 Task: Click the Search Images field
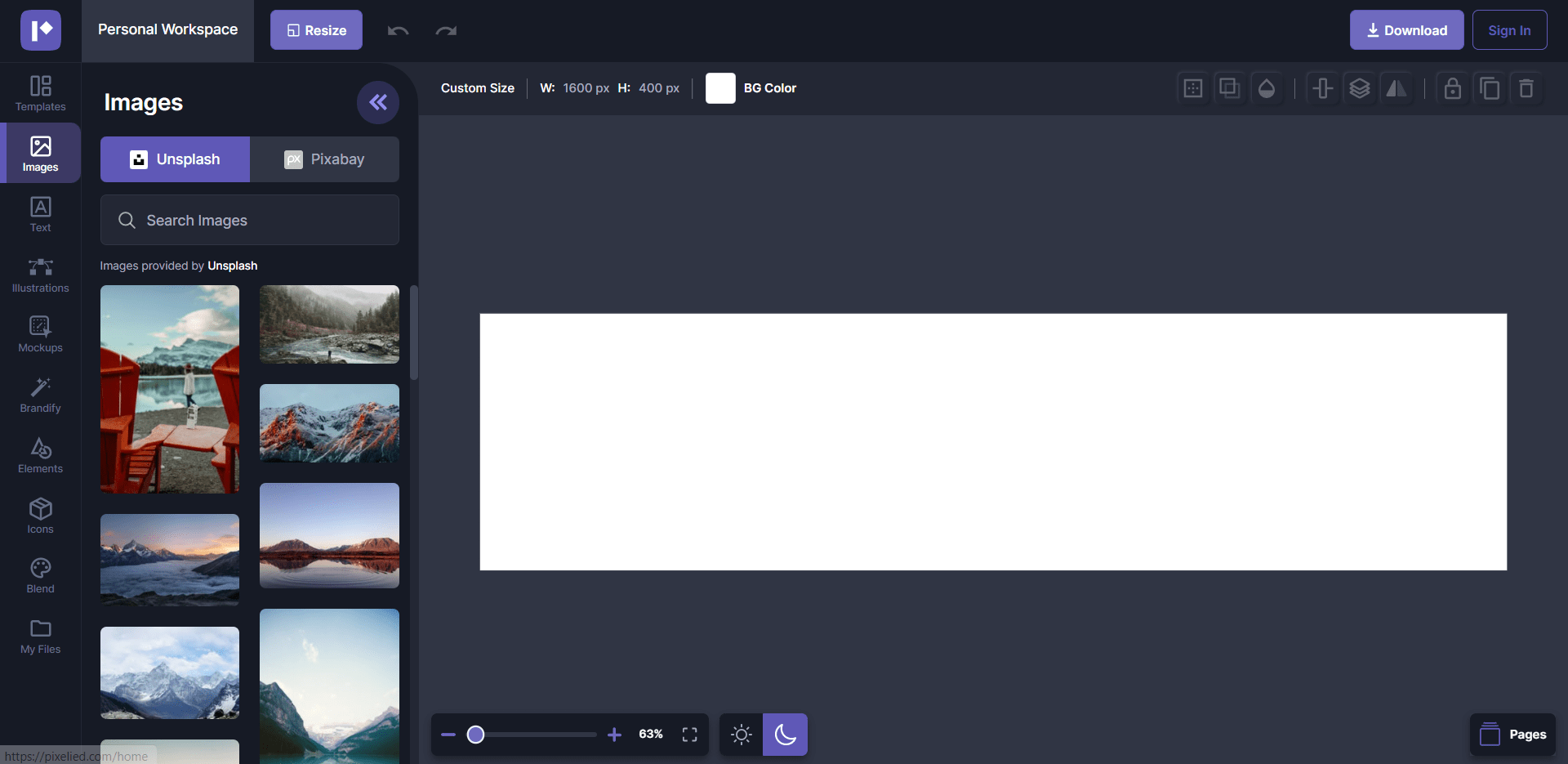coord(249,221)
